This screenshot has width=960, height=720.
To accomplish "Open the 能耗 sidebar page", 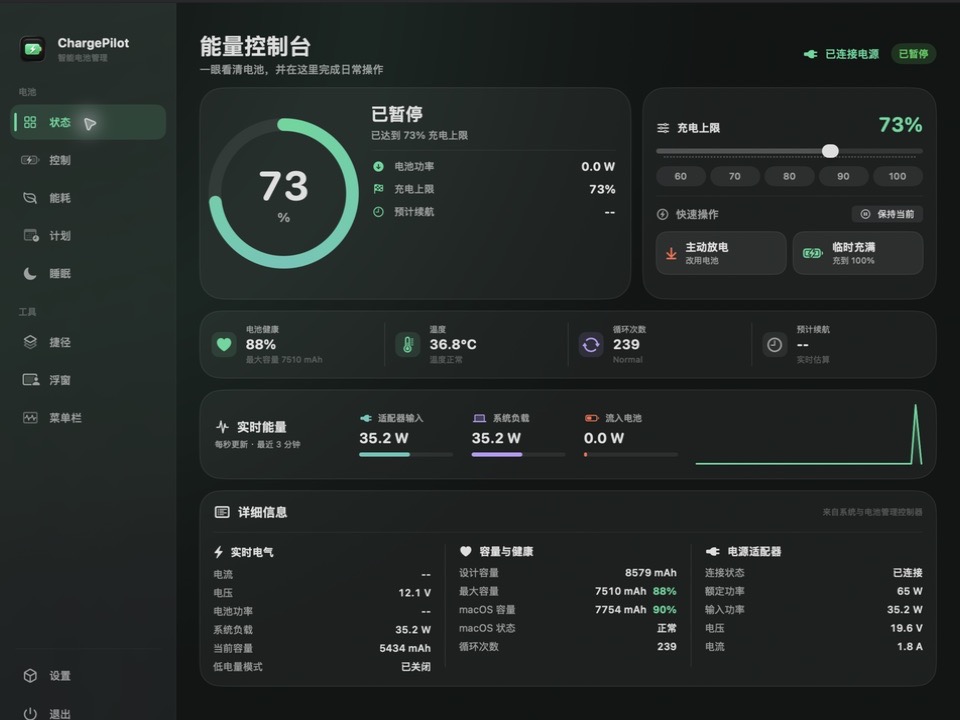I will 88,198.
